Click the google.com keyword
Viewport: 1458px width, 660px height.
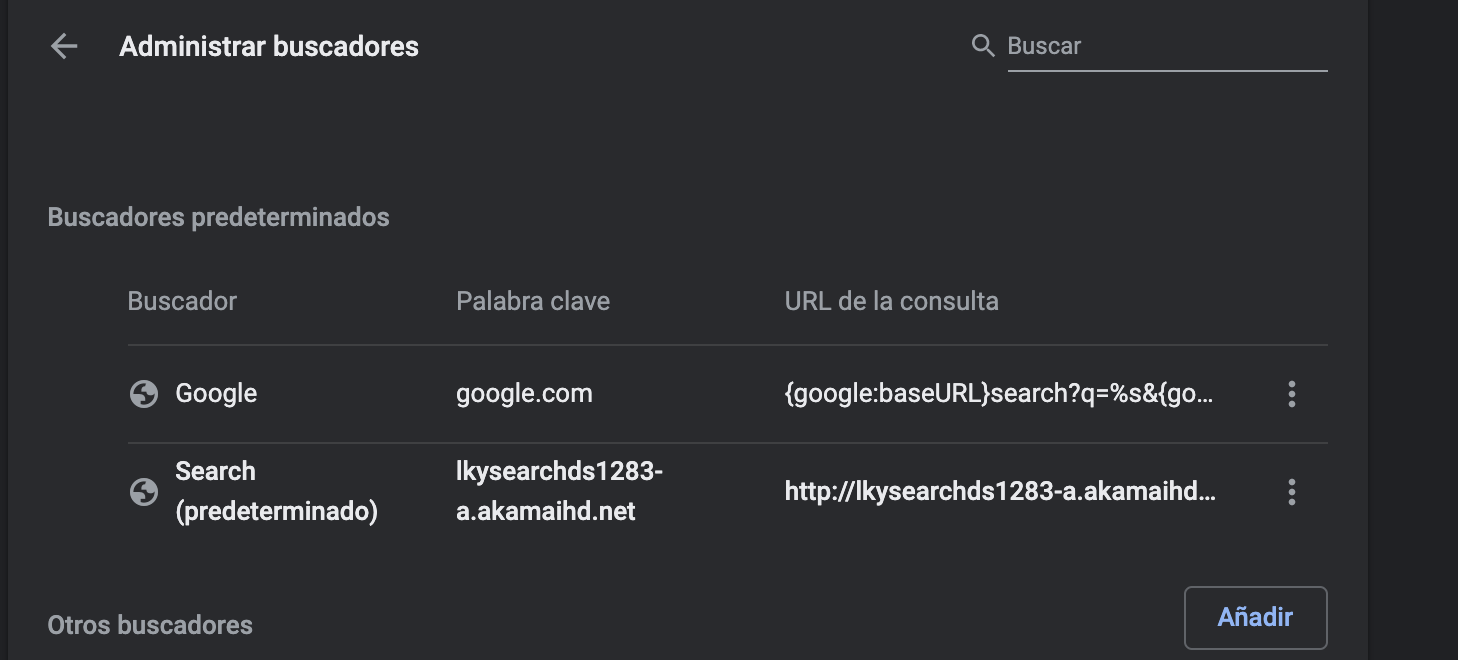pyautogui.click(x=524, y=394)
